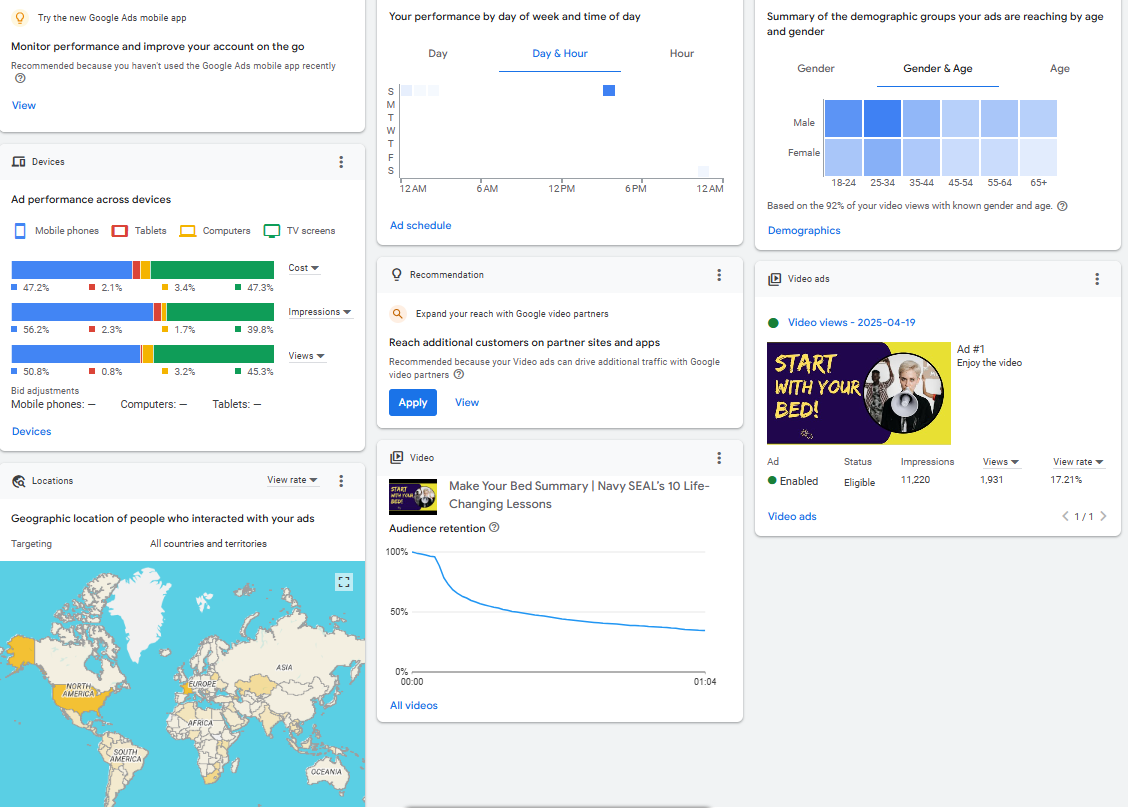Screen dimensions: 1130x808
Task: Click the Male 25-34 heatmap cell
Action: (x=881, y=119)
